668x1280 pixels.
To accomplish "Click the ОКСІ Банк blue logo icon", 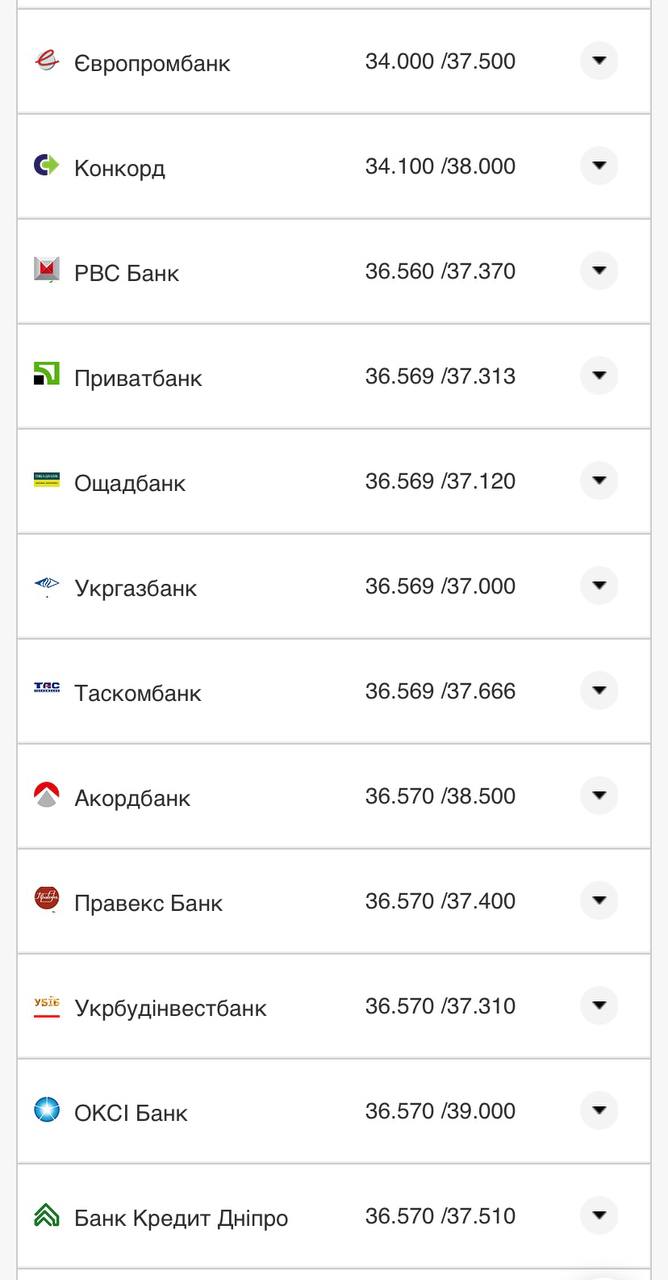I will [47, 1110].
